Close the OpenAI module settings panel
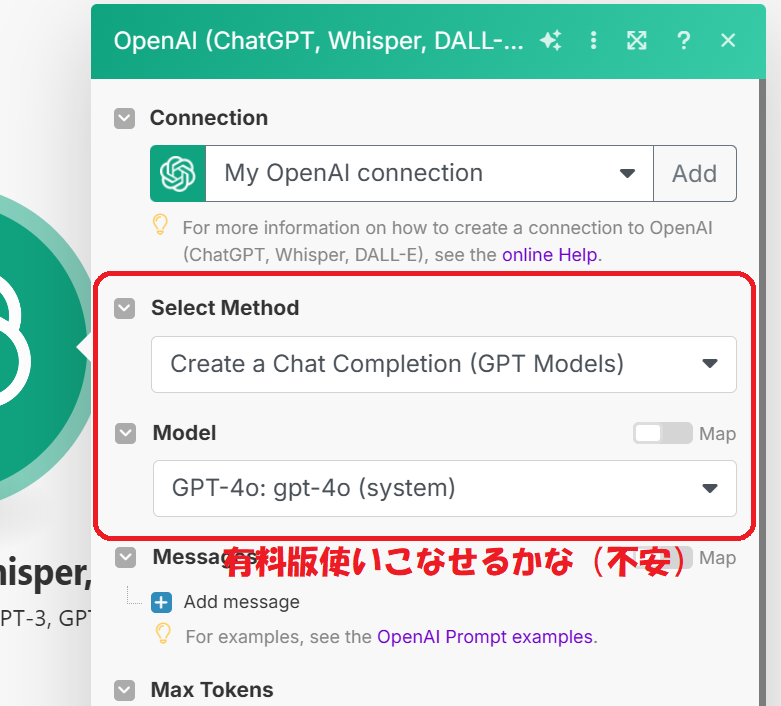Screen dimensions: 781x706 point(728,40)
